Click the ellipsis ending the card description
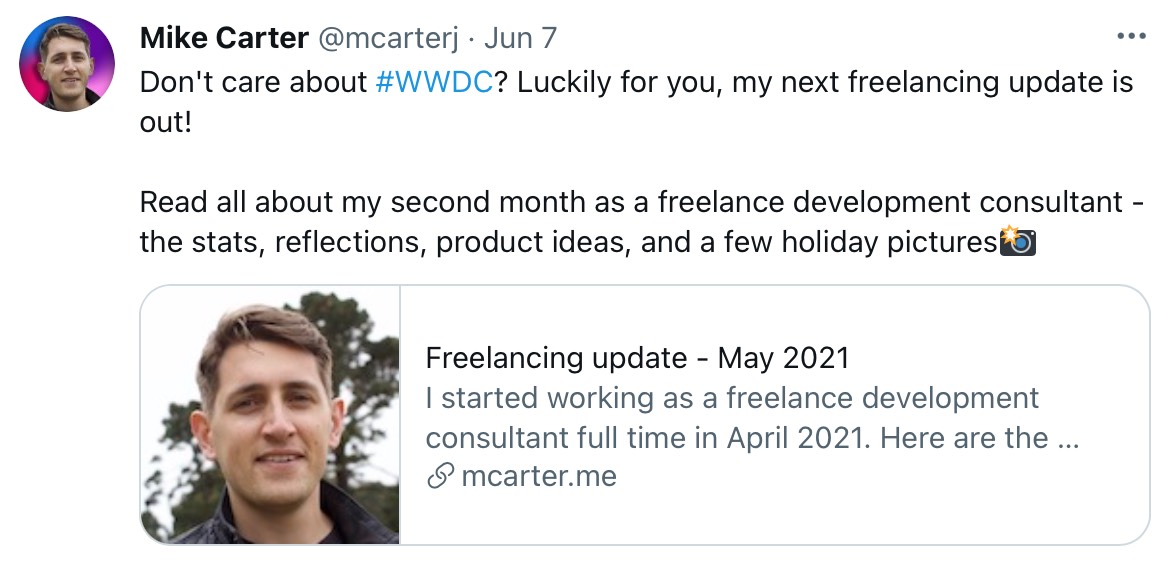The image size is (1174, 562). pos(1067,438)
